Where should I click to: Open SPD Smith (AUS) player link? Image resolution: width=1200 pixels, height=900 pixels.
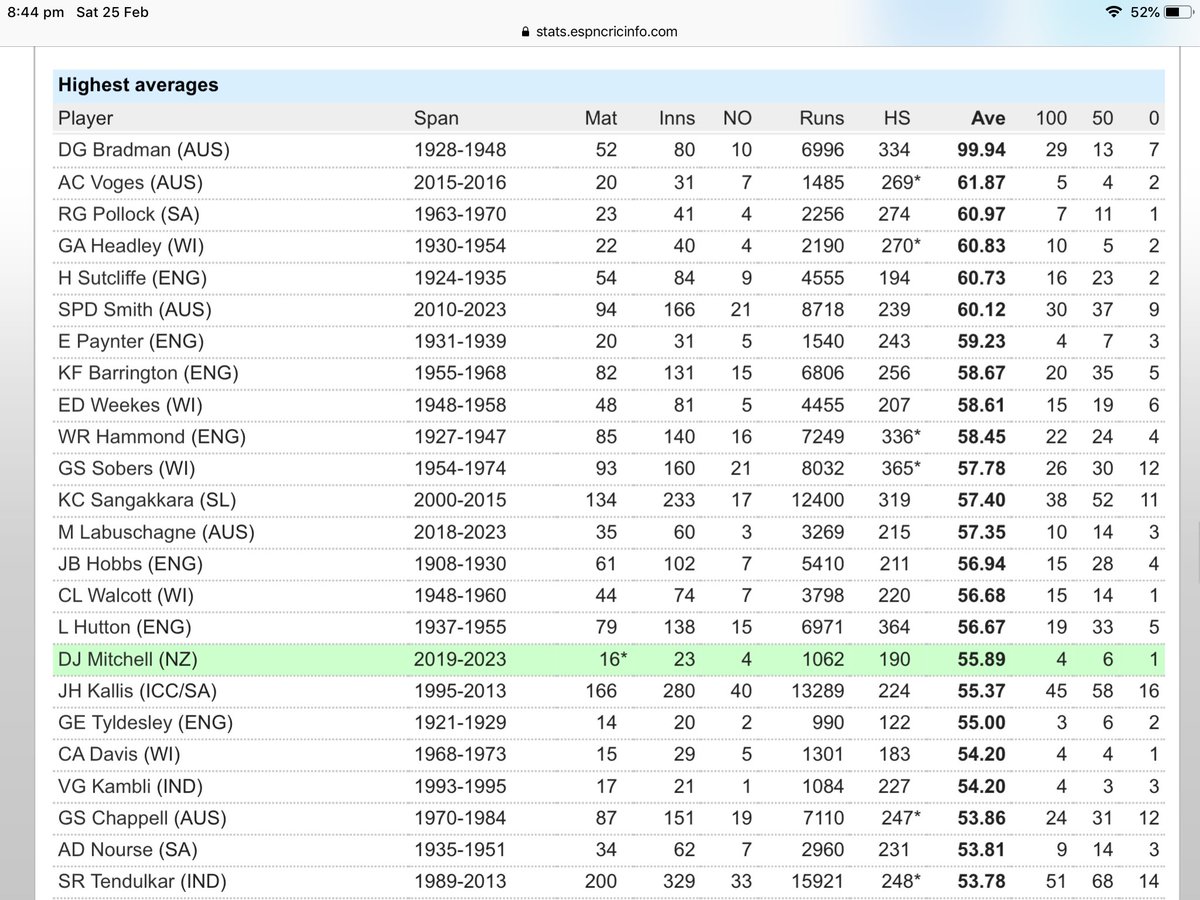pyautogui.click(x=135, y=309)
